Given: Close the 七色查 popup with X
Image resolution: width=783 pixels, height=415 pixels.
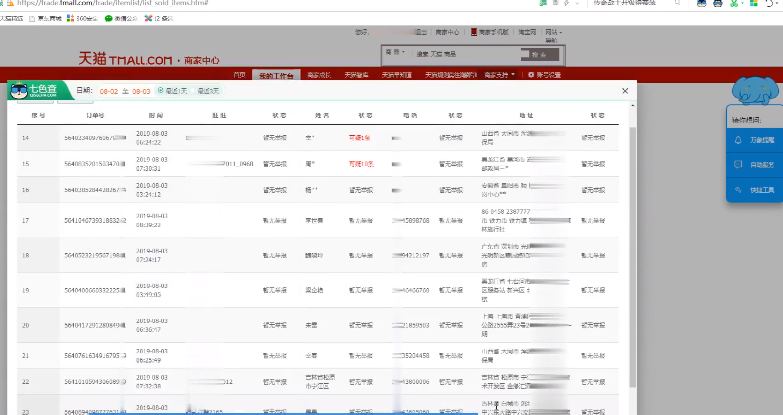Looking at the screenshot, I should pyautogui.click(x=625, y=91).
